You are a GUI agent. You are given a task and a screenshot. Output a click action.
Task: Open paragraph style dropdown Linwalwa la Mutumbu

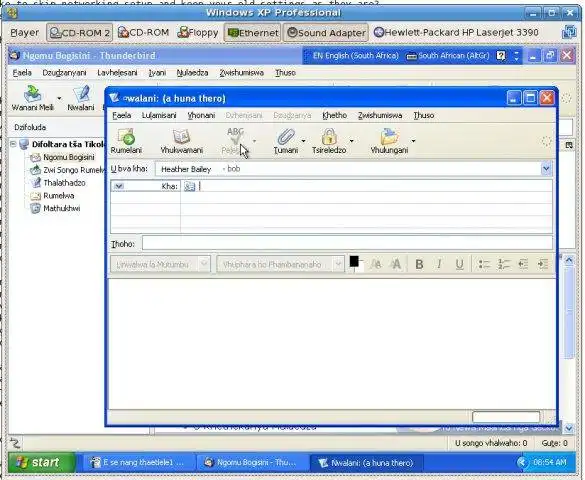[160, 264]
